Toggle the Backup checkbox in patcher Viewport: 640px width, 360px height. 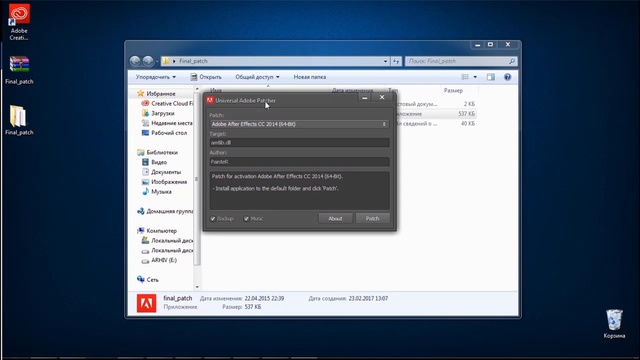(213, 219)
